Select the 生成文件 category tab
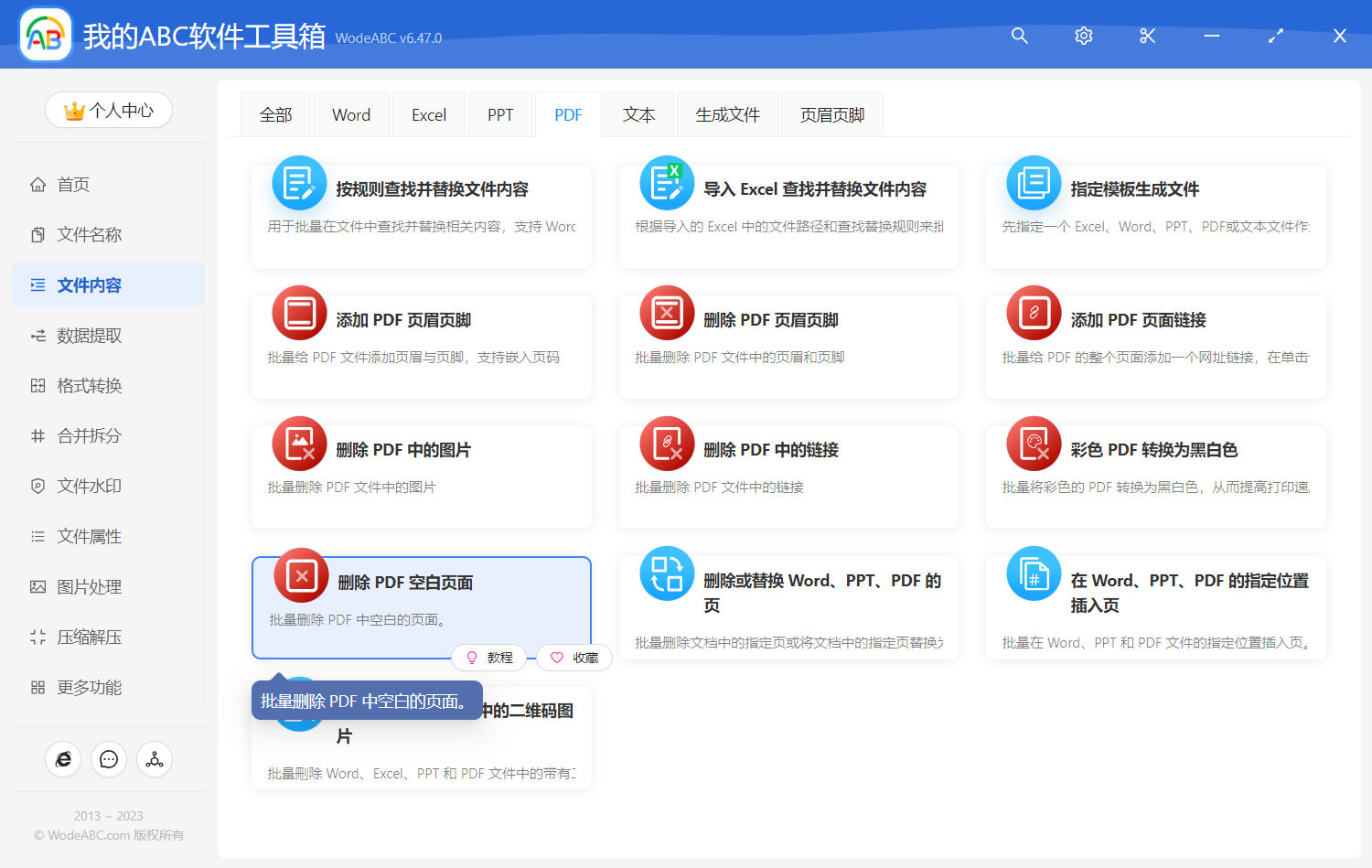Viewport: 1372px width, 868px height. (727, 113)
